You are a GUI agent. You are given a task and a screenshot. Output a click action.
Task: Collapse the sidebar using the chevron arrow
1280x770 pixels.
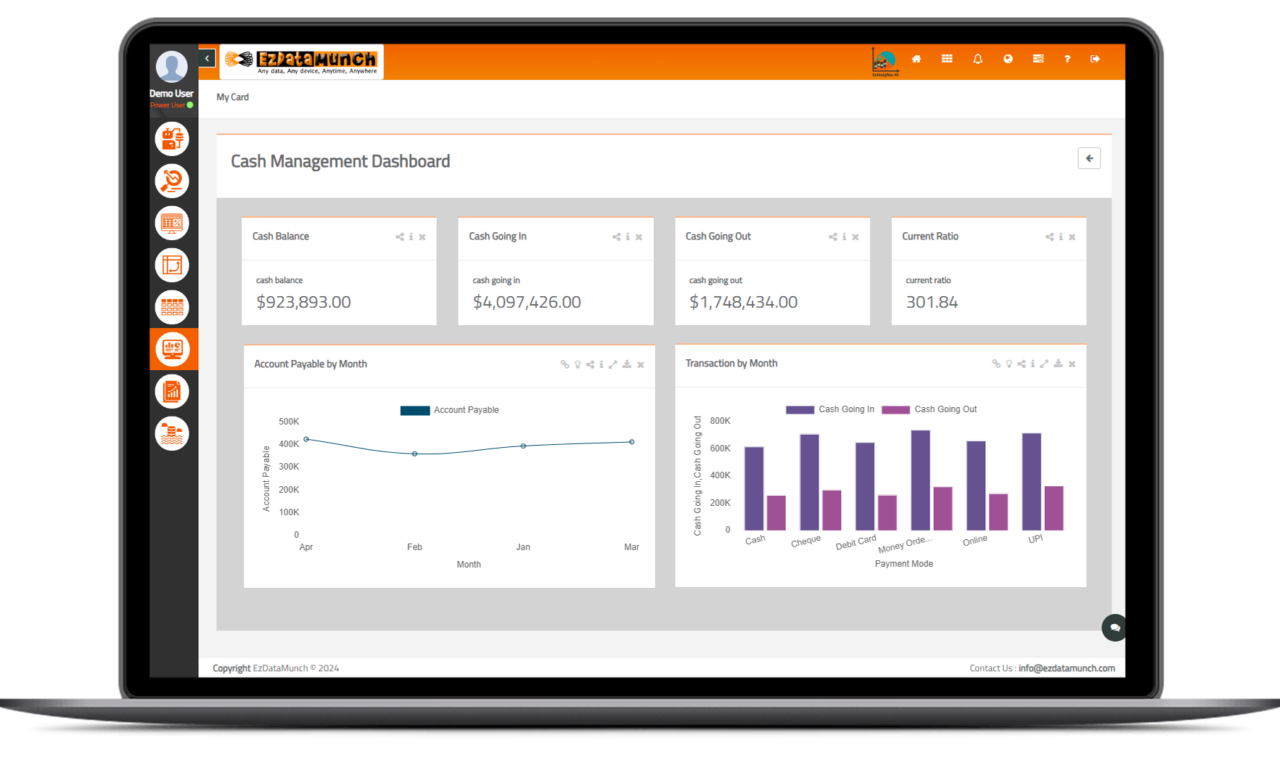coord(207,58)
